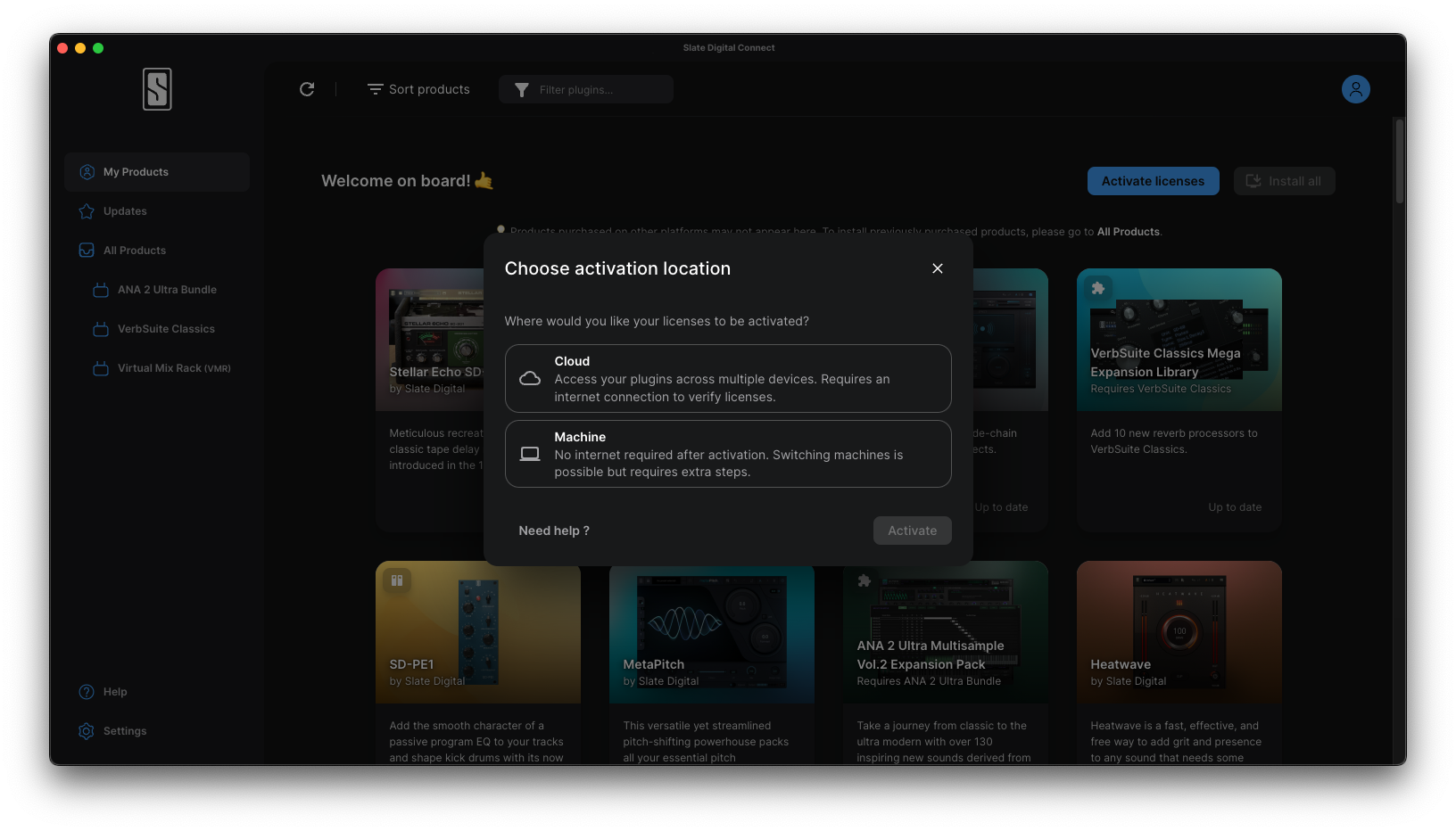1456x831 pixels.
Task: Focus the Filter plugins input field
Action: click(x=586, y=89)
